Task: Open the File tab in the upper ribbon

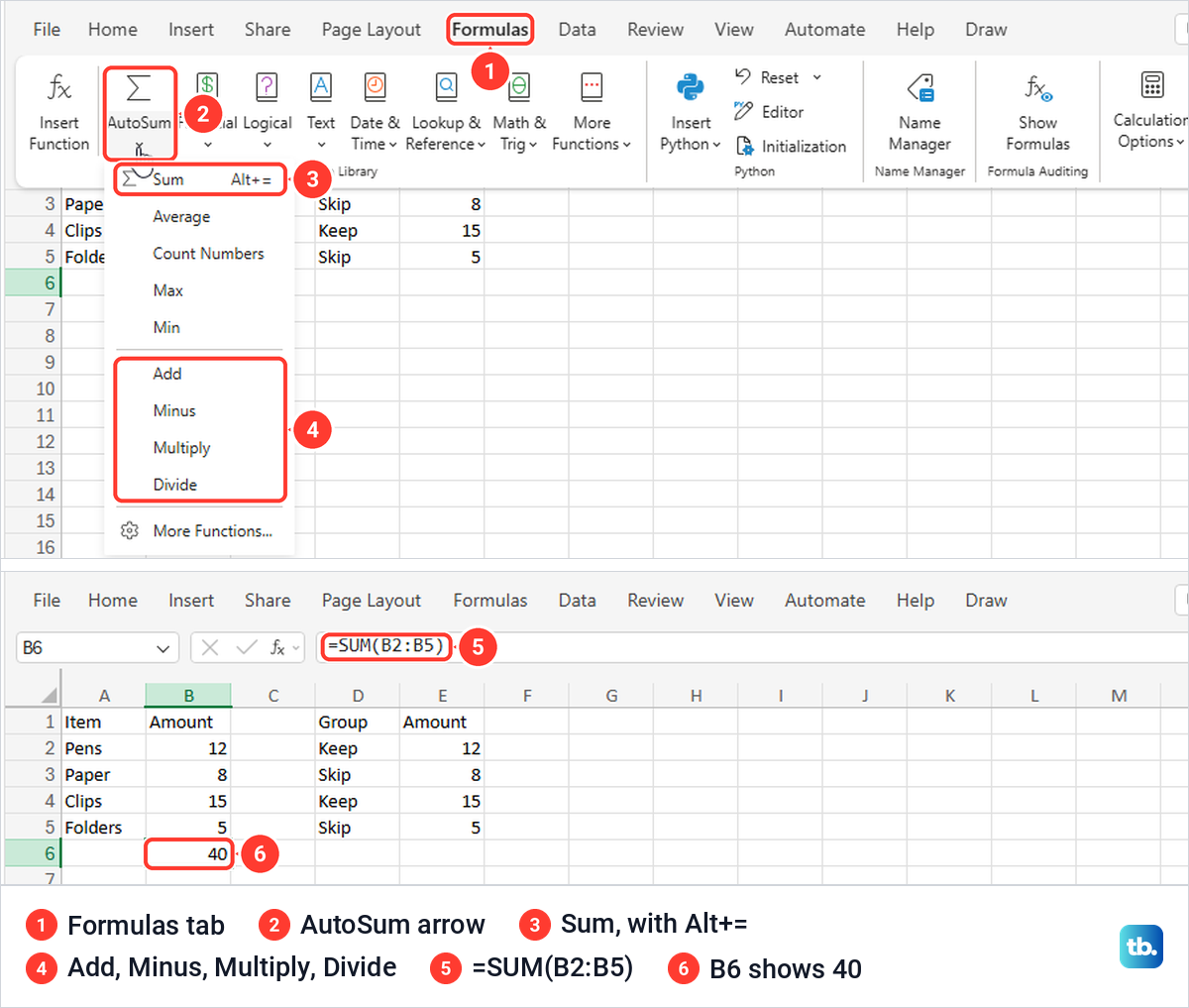Action: [x=47, y=30]
